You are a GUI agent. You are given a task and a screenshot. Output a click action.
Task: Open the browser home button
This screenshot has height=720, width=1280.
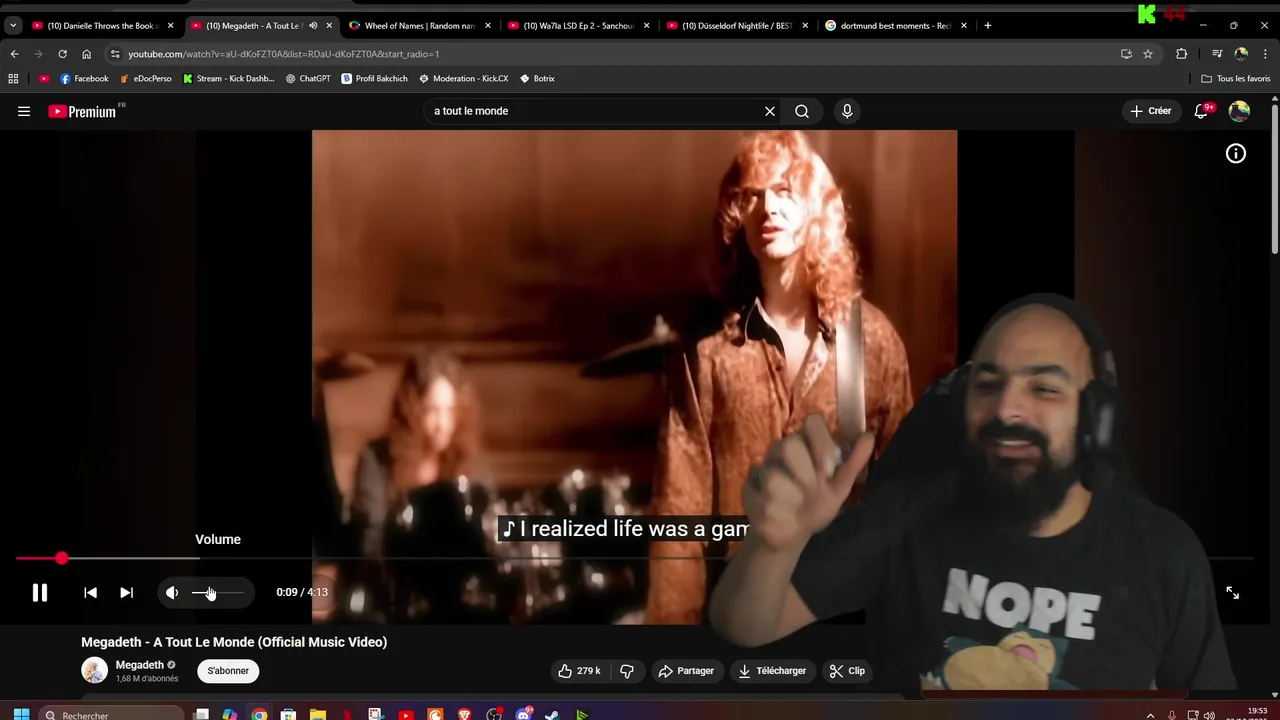click(86, 54)
